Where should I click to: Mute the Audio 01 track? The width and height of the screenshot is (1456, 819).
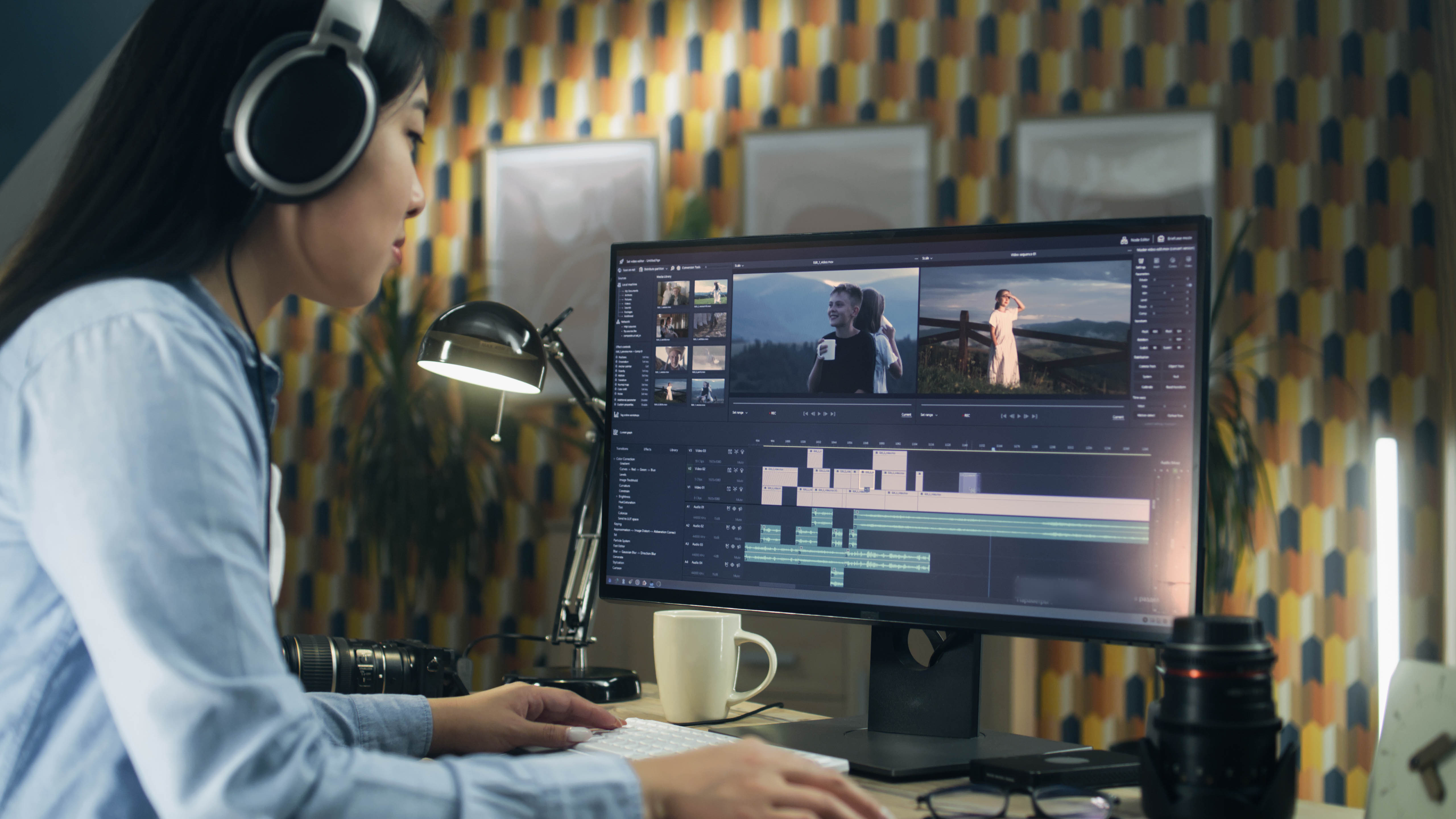point(738,520)
